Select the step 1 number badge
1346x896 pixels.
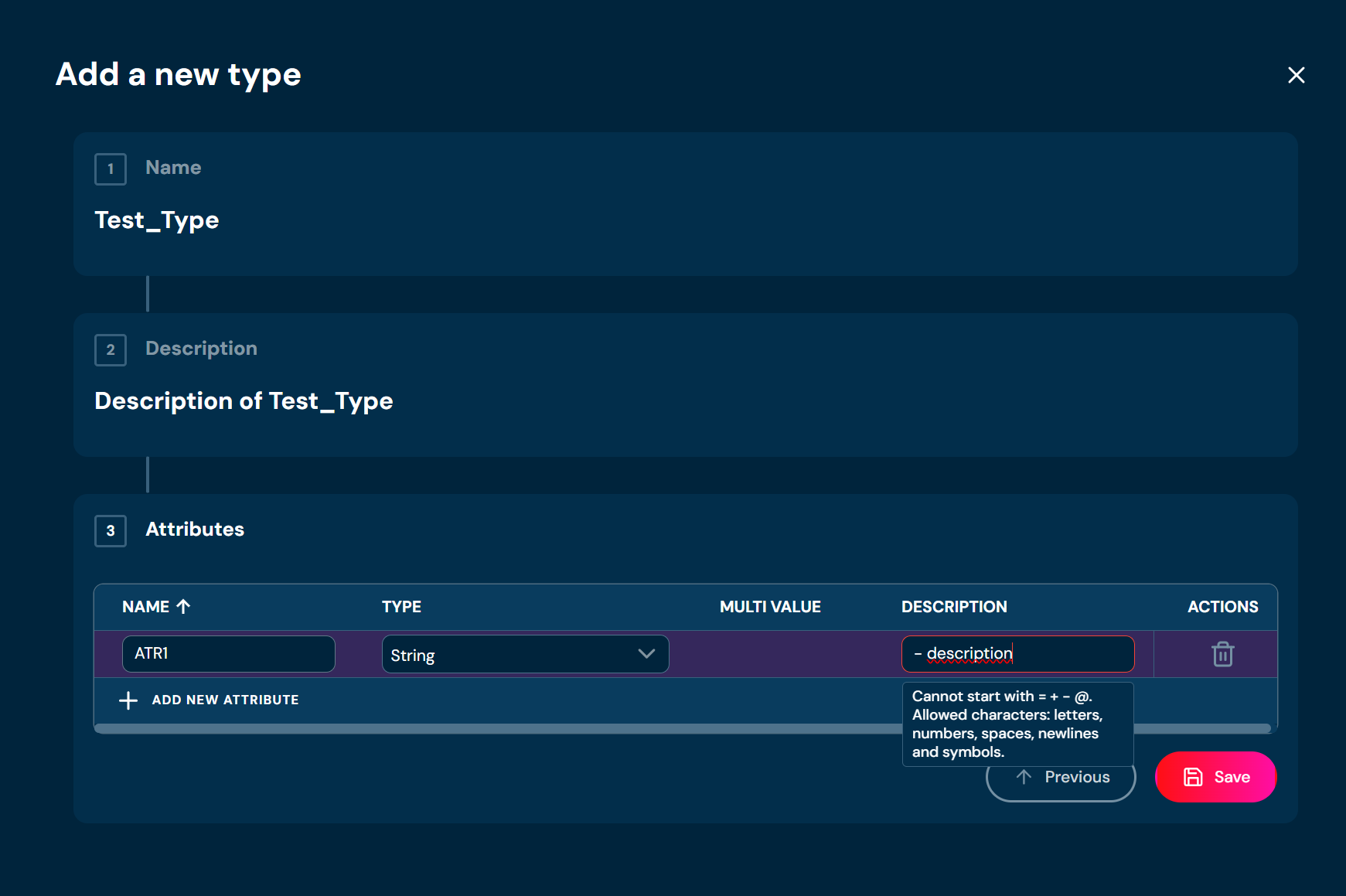click(111, 169)
